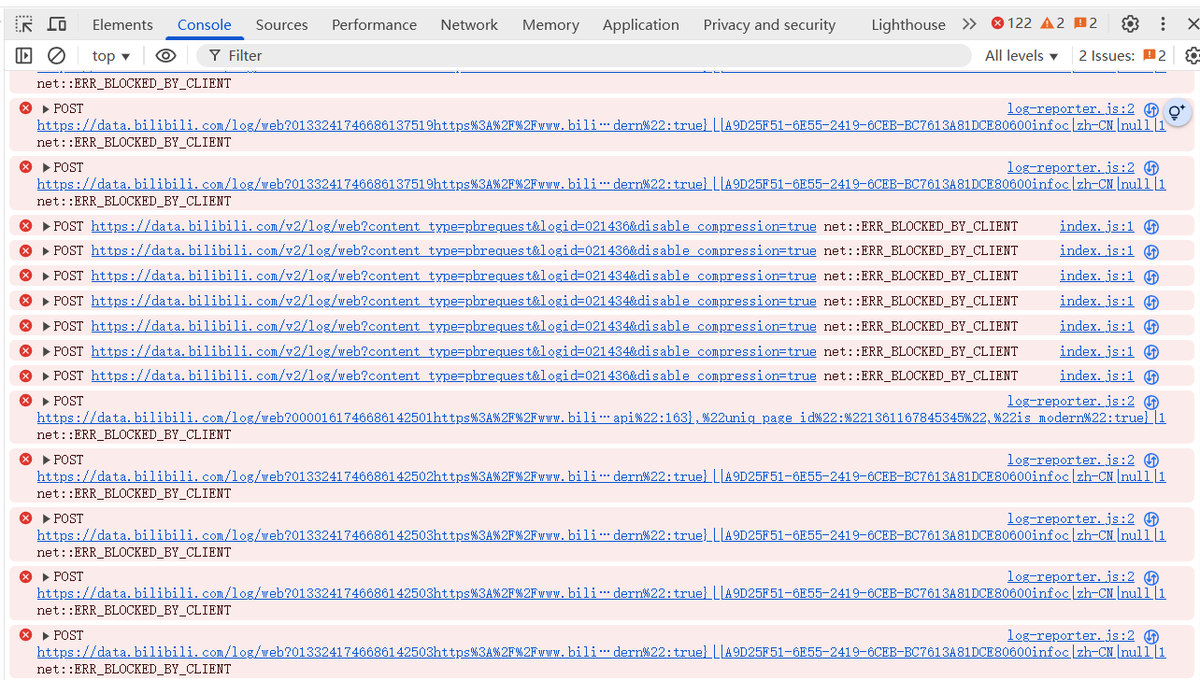Toggle the device toolbar icon
This screenshot has height=680, width=1200.
(x=58, y=24)
